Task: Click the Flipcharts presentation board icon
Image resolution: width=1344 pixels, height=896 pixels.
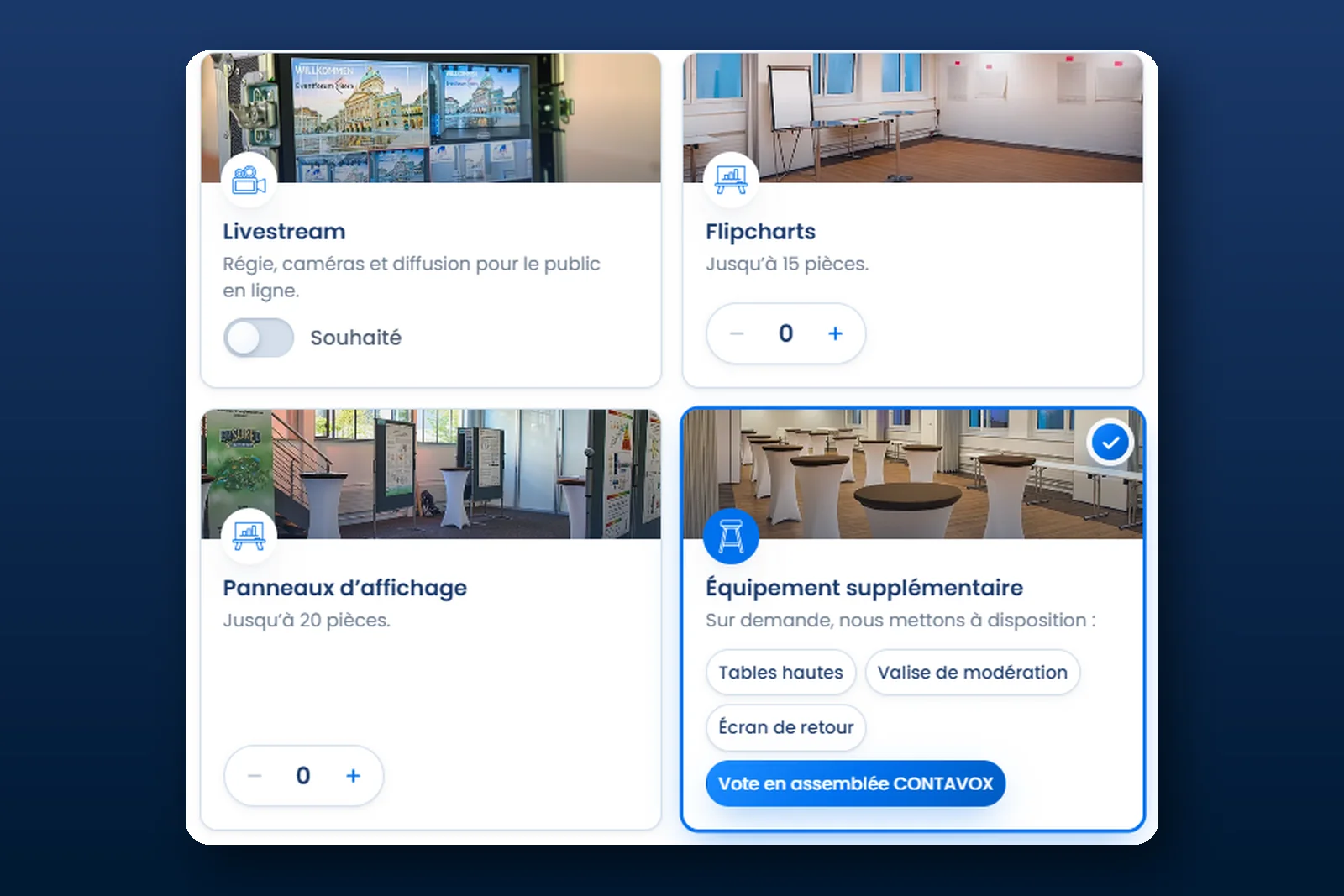Action: [731, 180]
